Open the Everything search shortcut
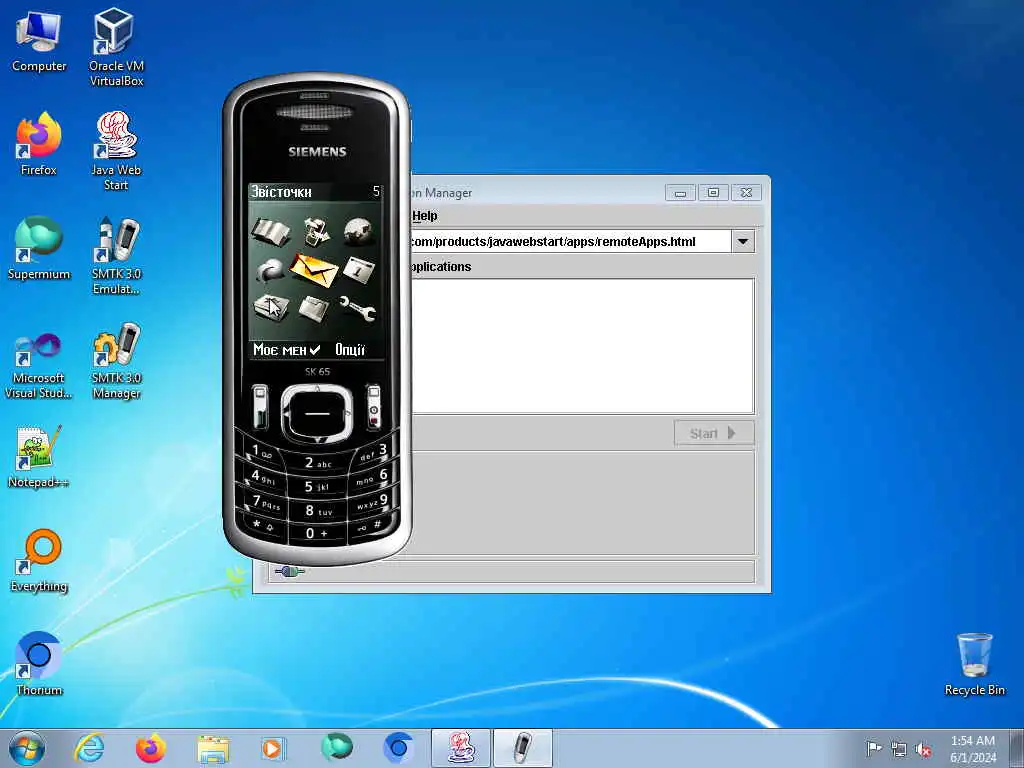1024x768 pixels. [39, 560]
